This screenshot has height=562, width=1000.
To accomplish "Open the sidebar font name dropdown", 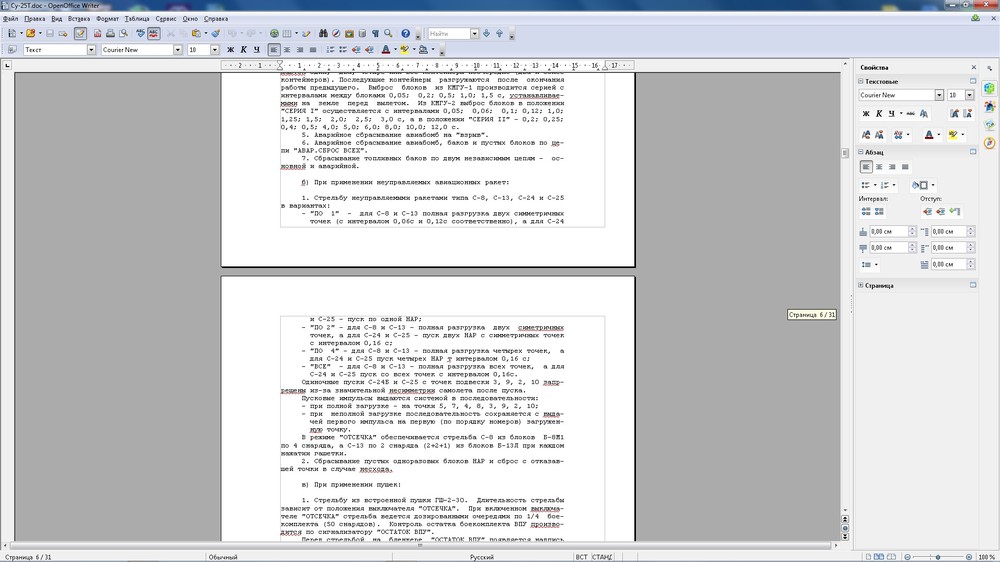I will (x=939, y=95).
